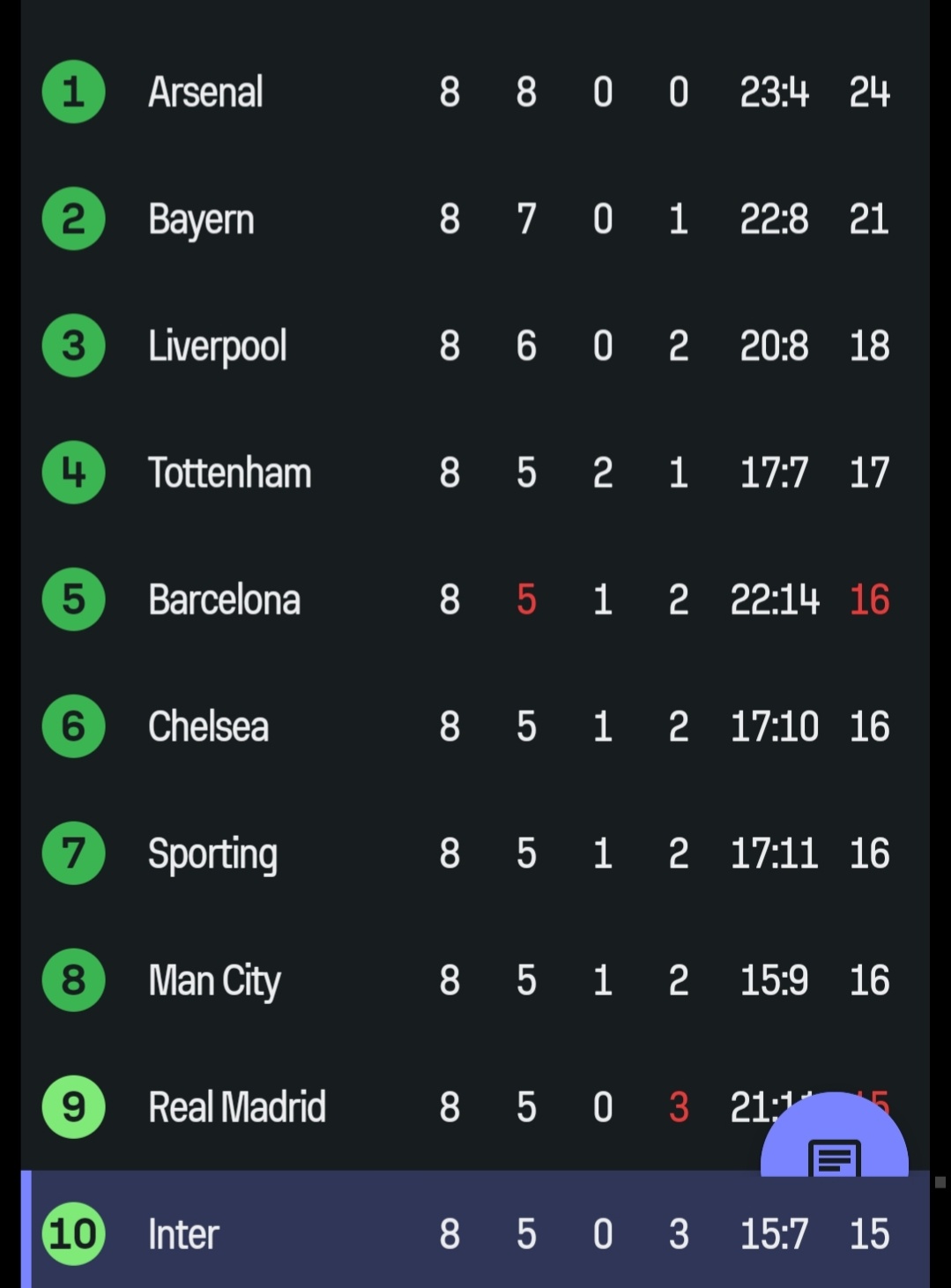The height and width of the screenshot is (1288, 951).
Task: Click Barcelona's rank 5 badge
Action: coord(74,599)
